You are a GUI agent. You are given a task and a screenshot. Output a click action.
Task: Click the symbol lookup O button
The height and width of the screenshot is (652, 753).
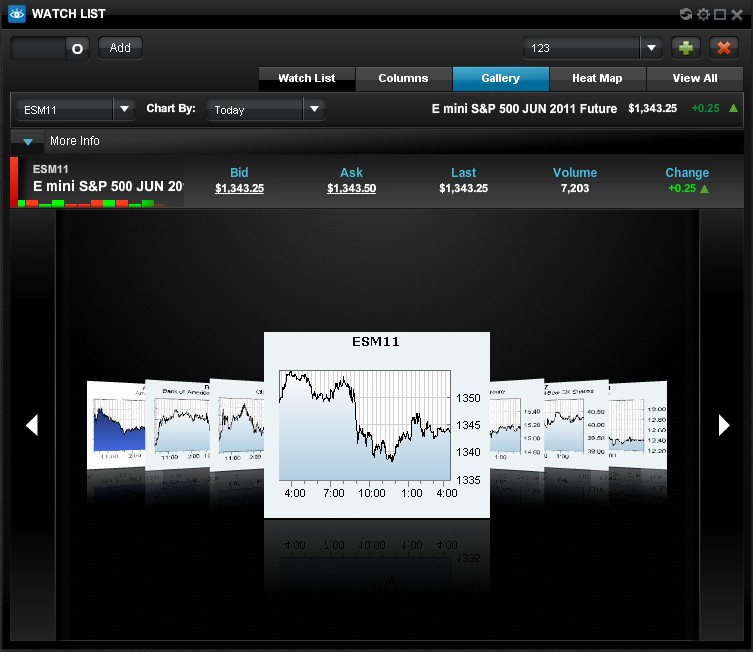tap(77, 48)
